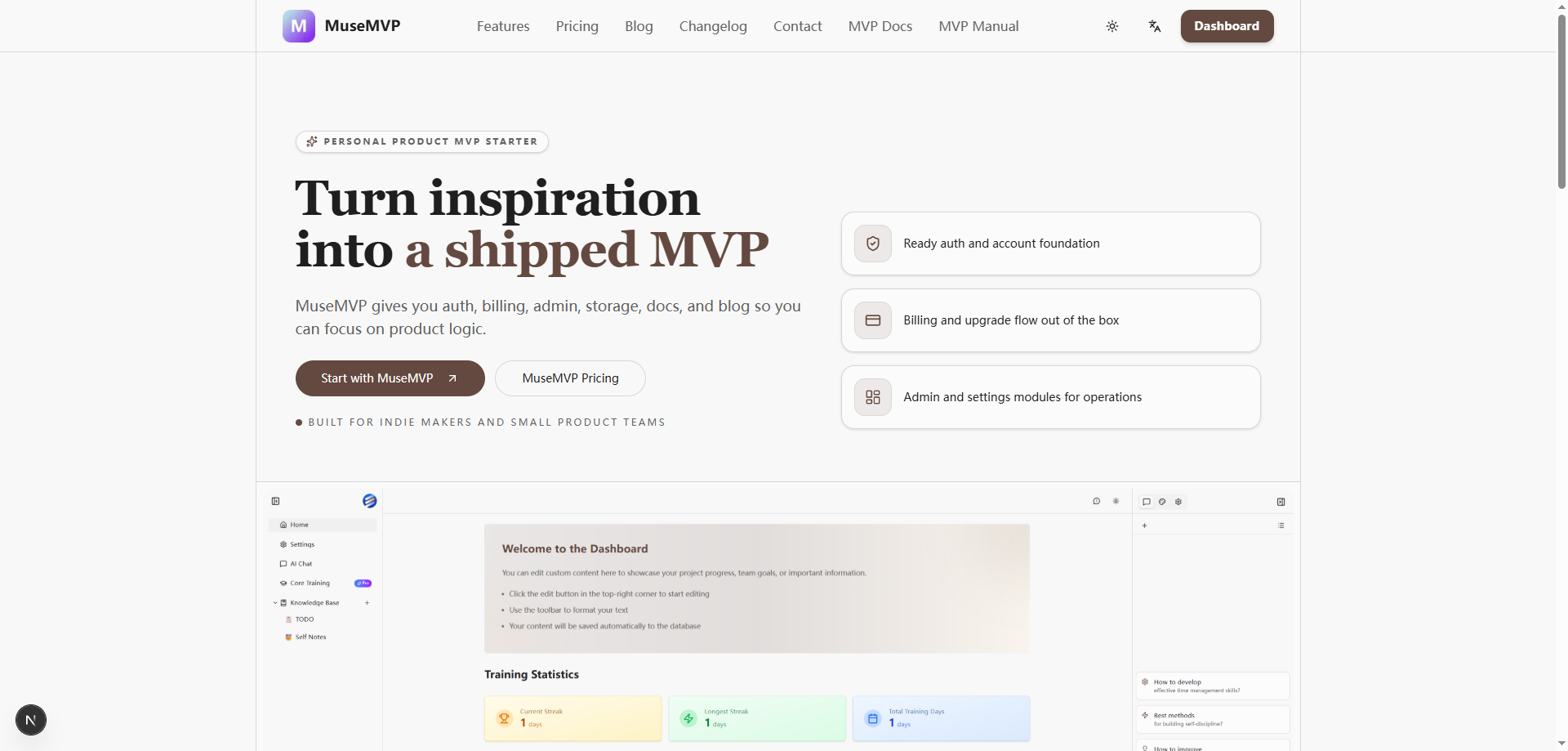Open the palette theme icon in dashboard preview
The width and height of the screenshot is (1568, 751).
click(1161, 502)
